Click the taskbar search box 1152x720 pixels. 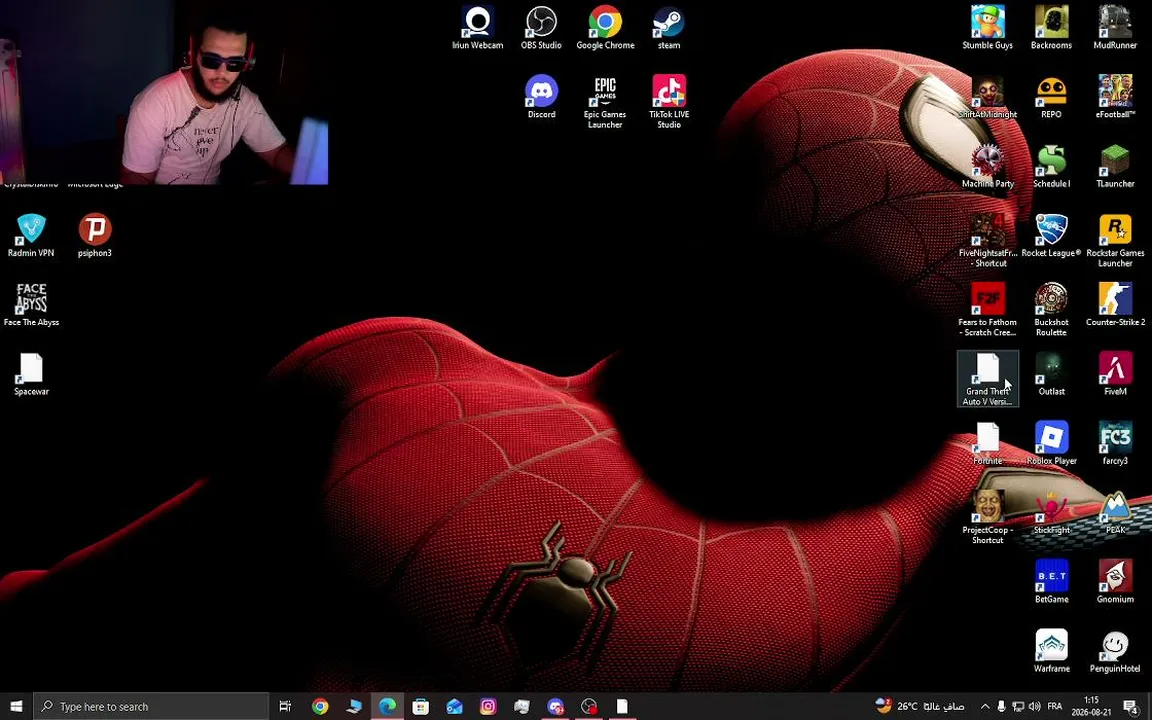[151, 706]
